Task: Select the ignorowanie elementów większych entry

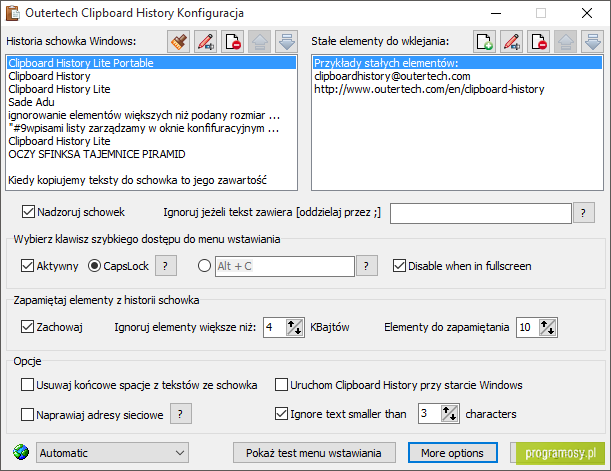Action: tap(152, 115)
